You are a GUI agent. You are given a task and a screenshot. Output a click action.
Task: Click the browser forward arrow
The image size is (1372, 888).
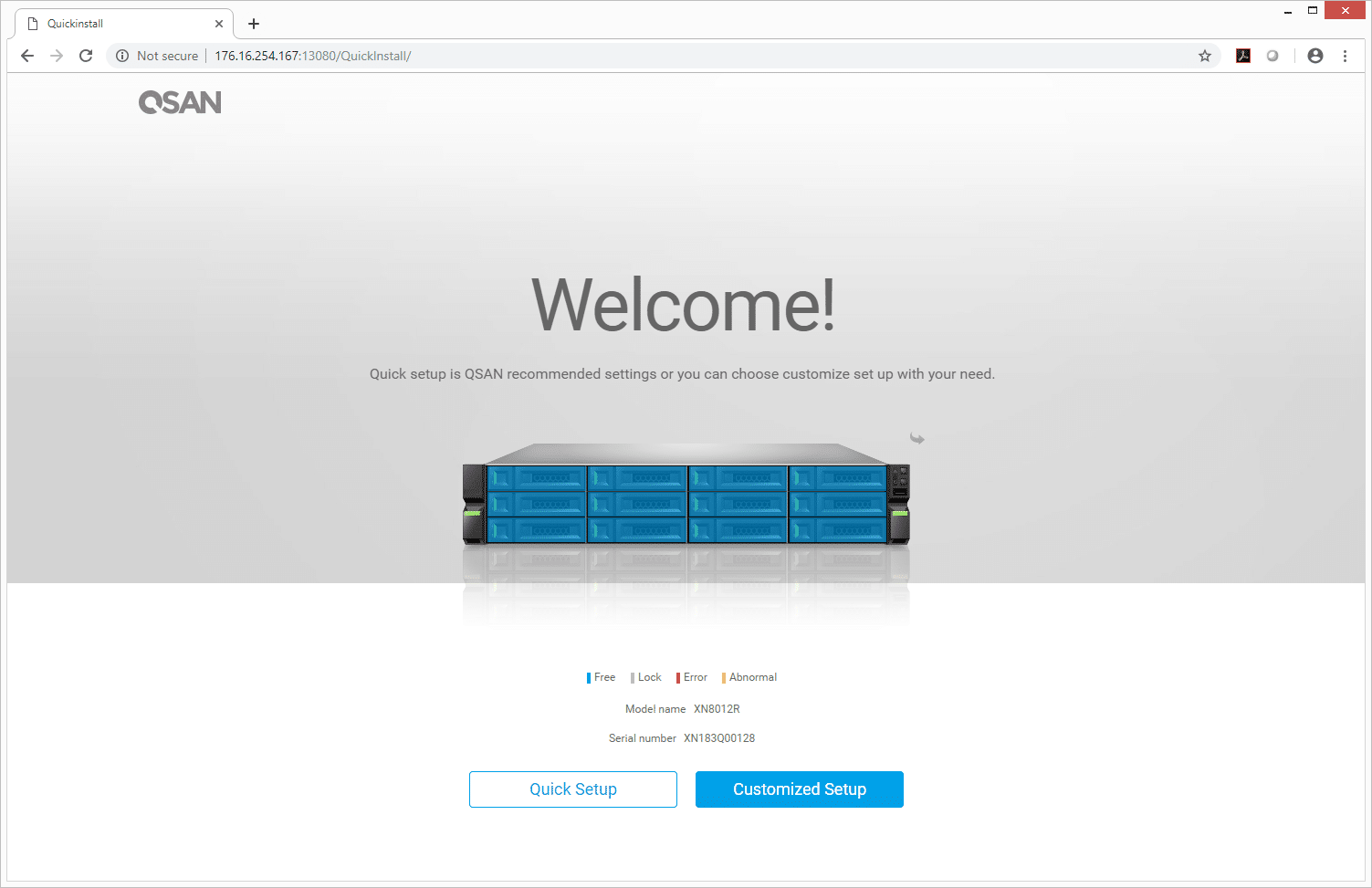click(57, 56)
